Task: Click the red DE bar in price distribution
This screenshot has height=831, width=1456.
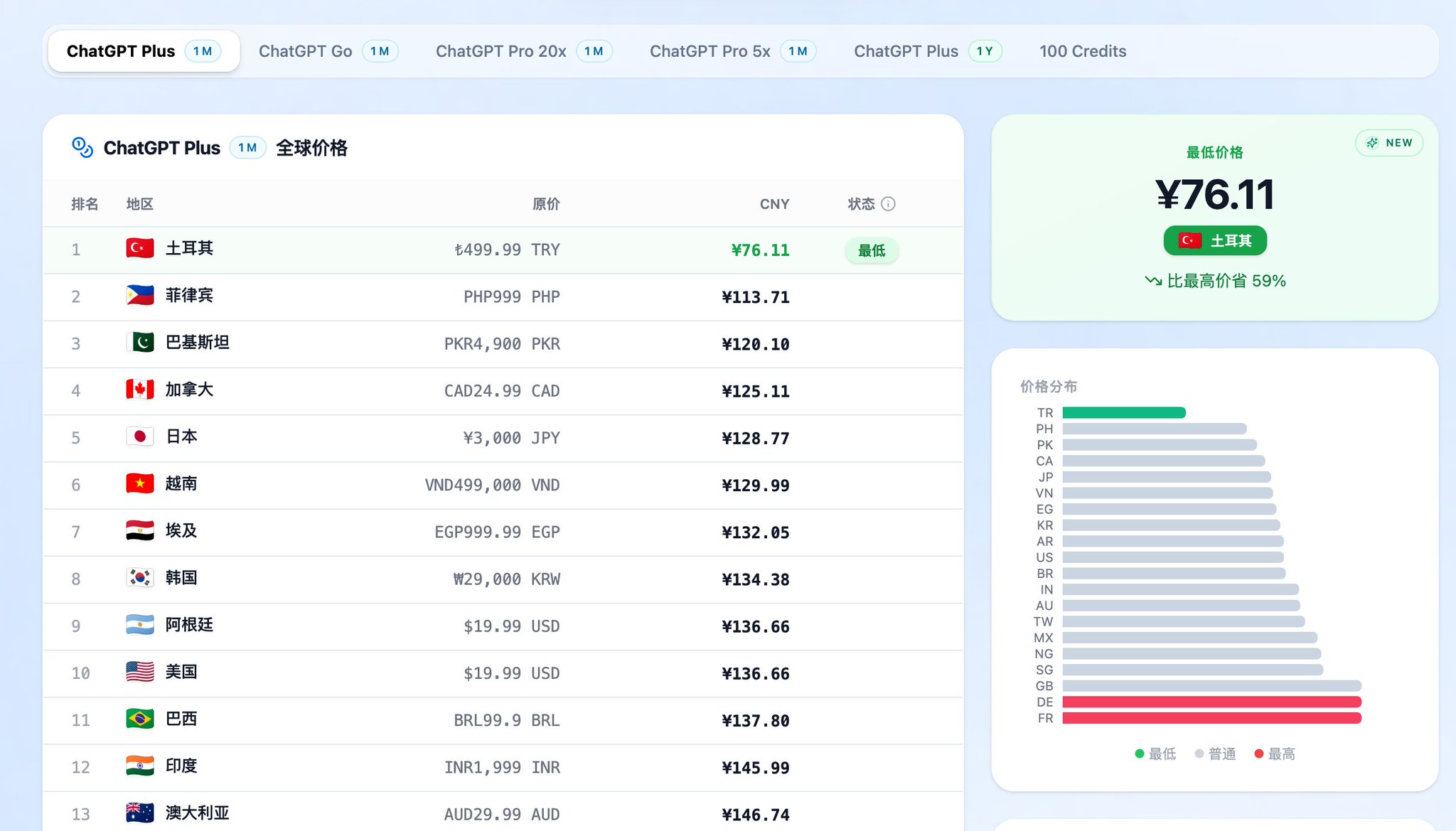Action: [1212, 702]
